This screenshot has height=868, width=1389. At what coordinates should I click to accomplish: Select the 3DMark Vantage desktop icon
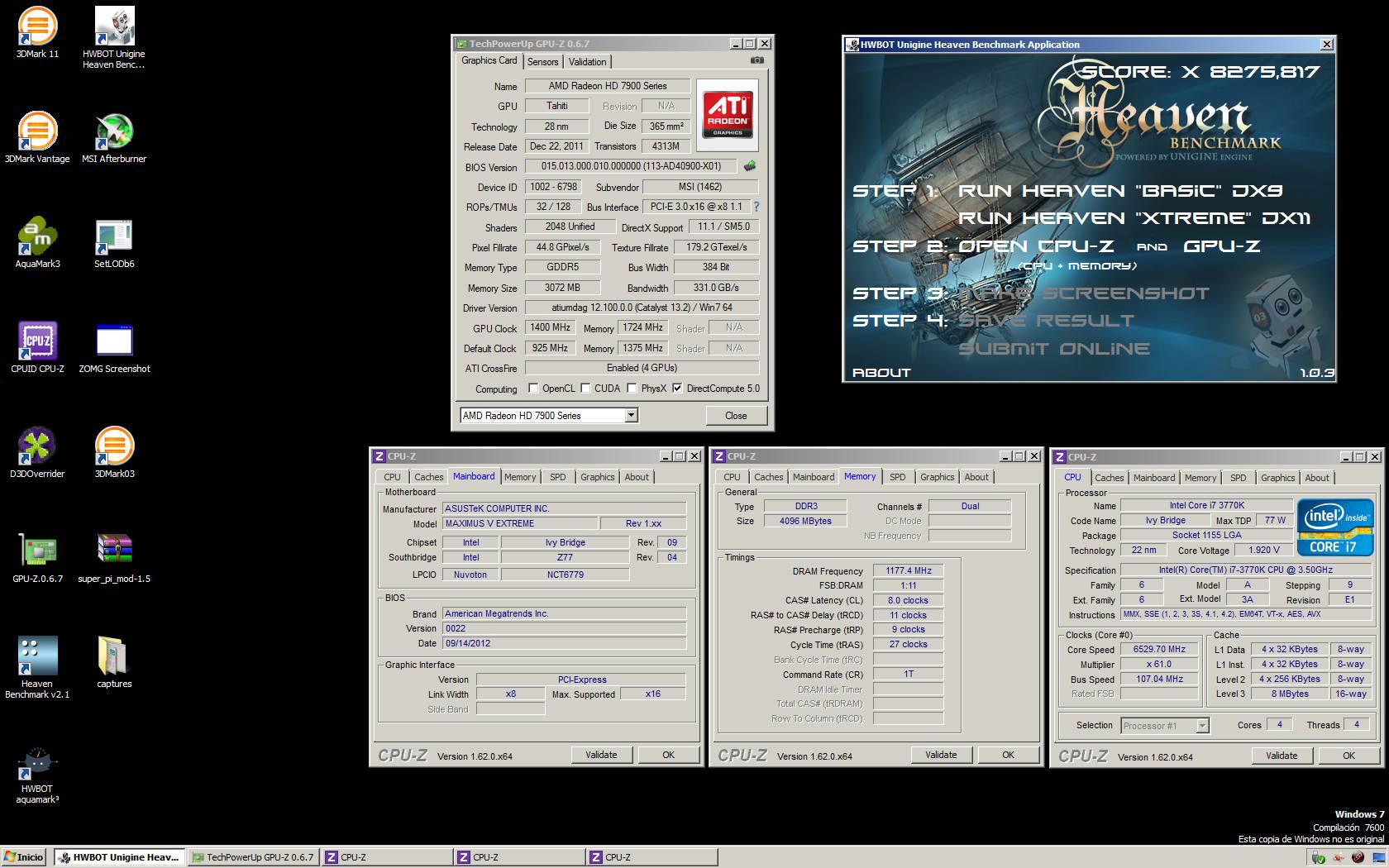point(37,138)
